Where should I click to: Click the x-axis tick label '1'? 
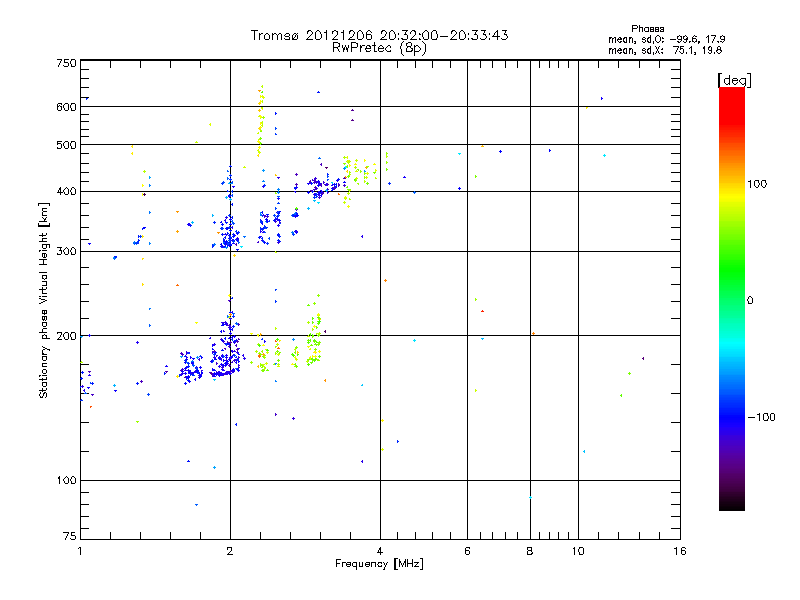click(80, 551)
